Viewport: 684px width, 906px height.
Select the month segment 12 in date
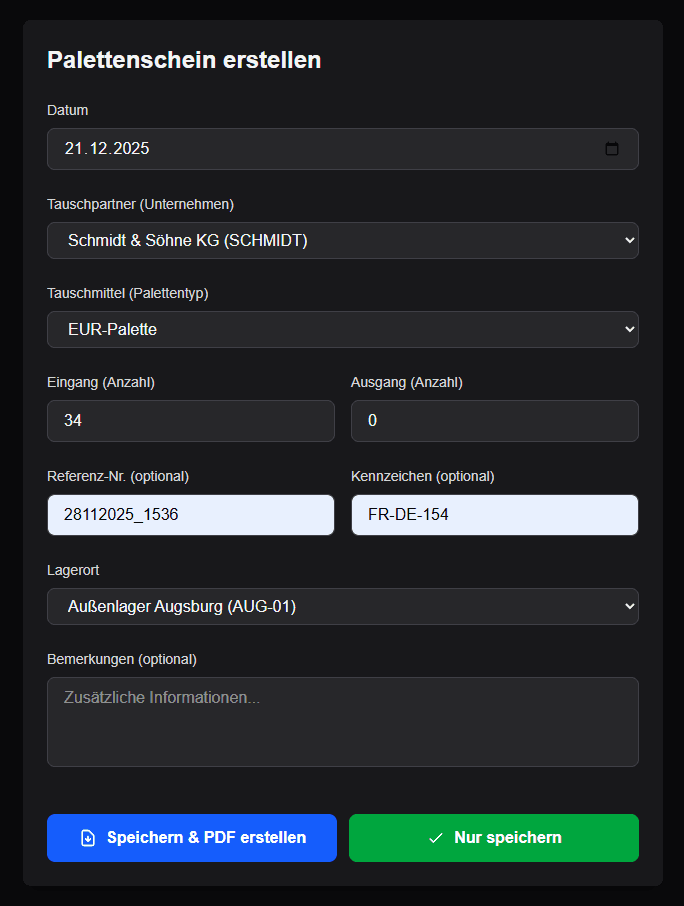click(x=98, y=149)
